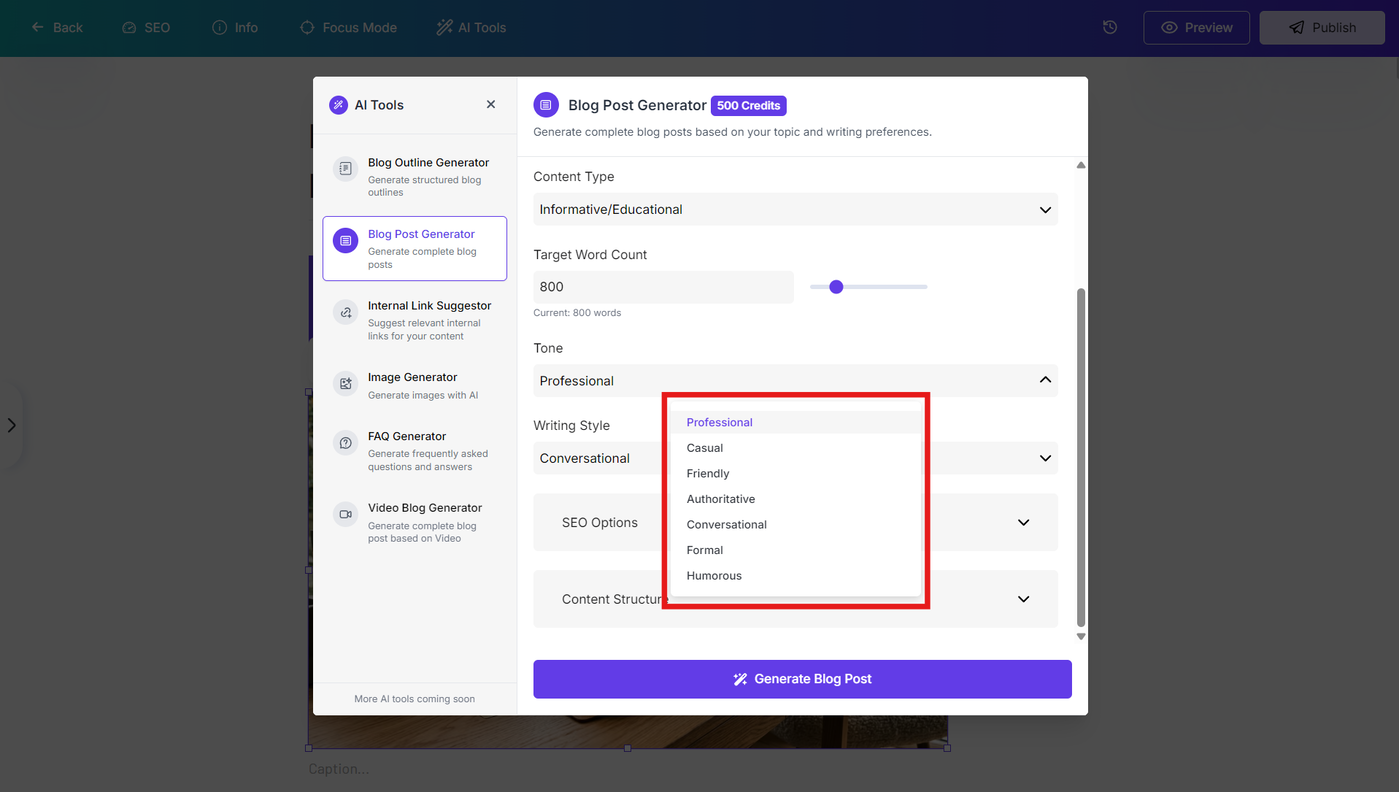Click the word count slider handle
This screenshot has width=1399, height=792.
coord(837,287)
